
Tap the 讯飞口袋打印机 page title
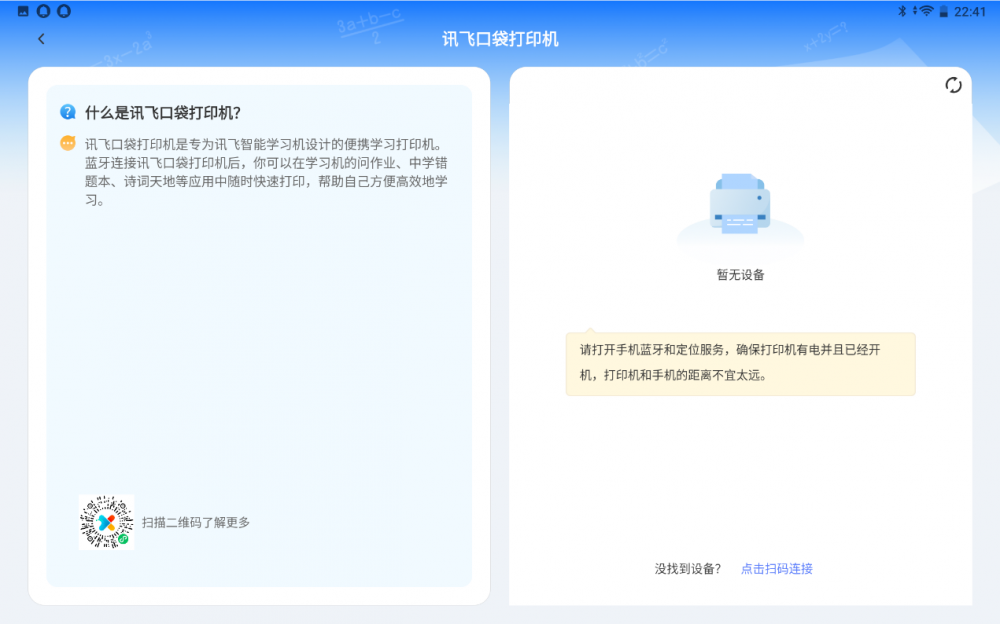pyautogui.click(x=500, y=39)
